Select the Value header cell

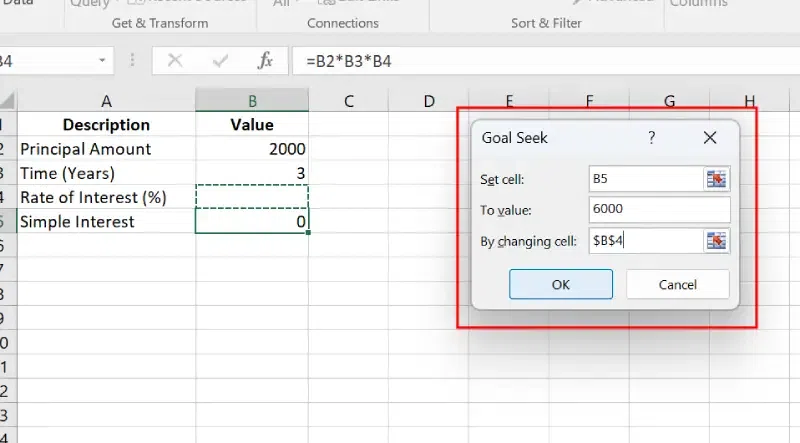tap(252, 125)
